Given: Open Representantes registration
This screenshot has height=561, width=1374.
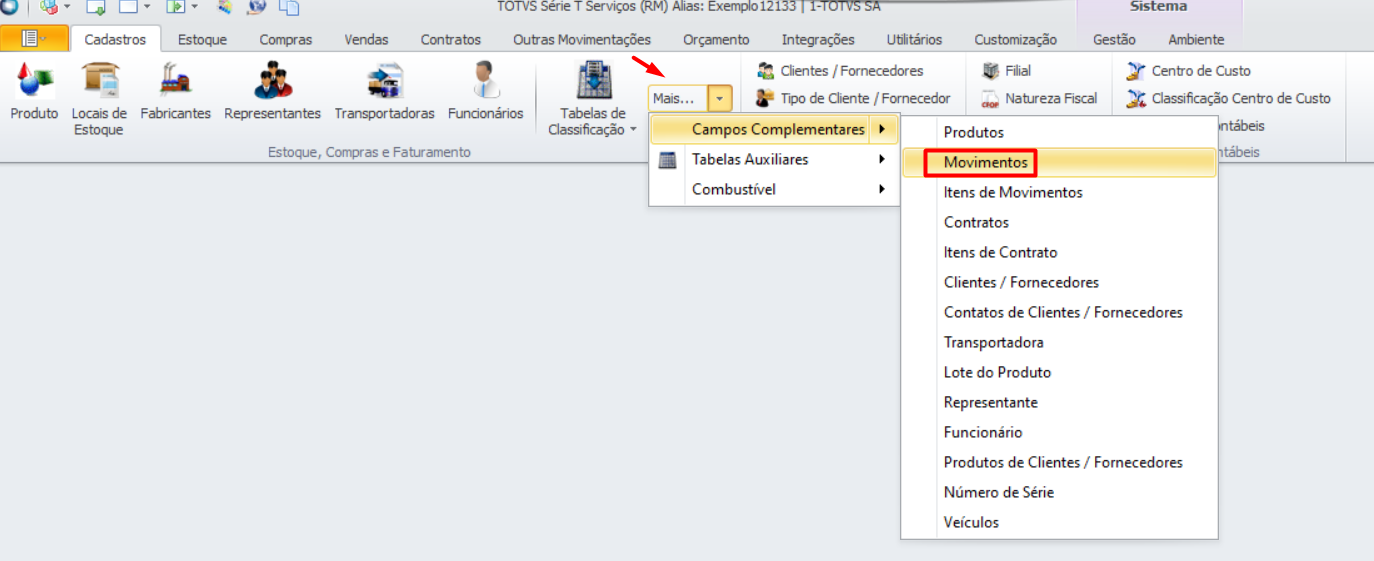Looking at the screenshot, I should pyautogui.click(x=272, y=92).
